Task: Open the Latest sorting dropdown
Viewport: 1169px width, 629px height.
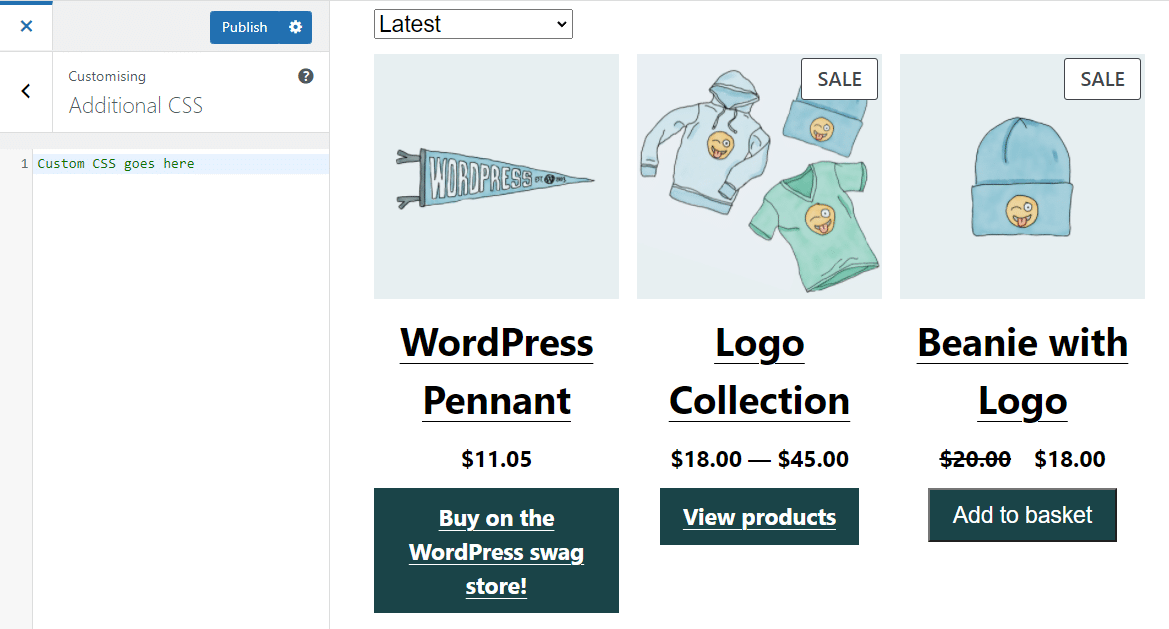Action: tap(473, 23)
